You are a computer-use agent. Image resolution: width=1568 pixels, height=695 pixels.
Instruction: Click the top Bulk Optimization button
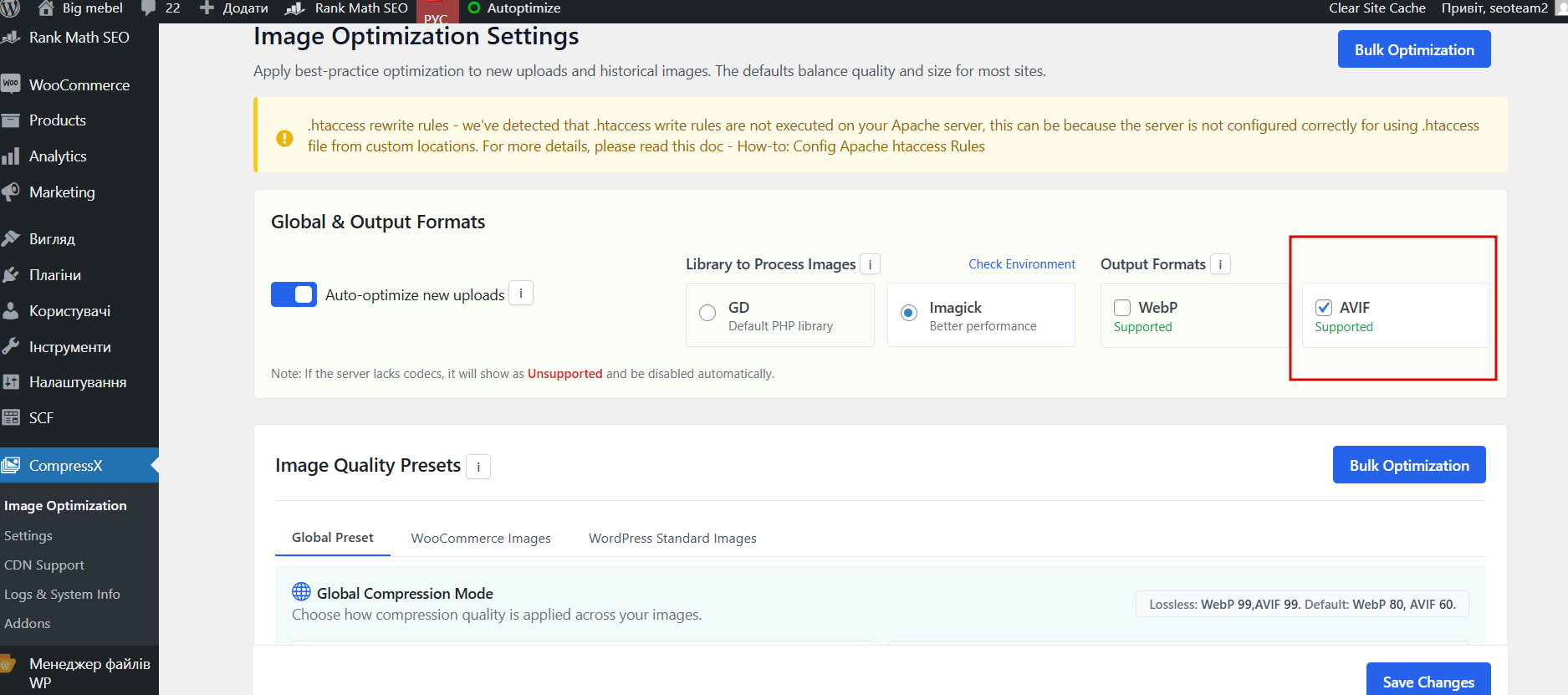tap(1414, 49)
